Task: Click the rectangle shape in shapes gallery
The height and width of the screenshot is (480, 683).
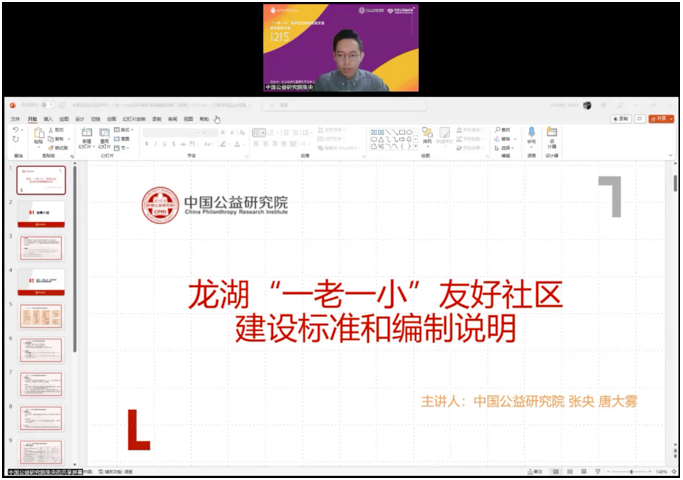Action: [x=402, y=132]
